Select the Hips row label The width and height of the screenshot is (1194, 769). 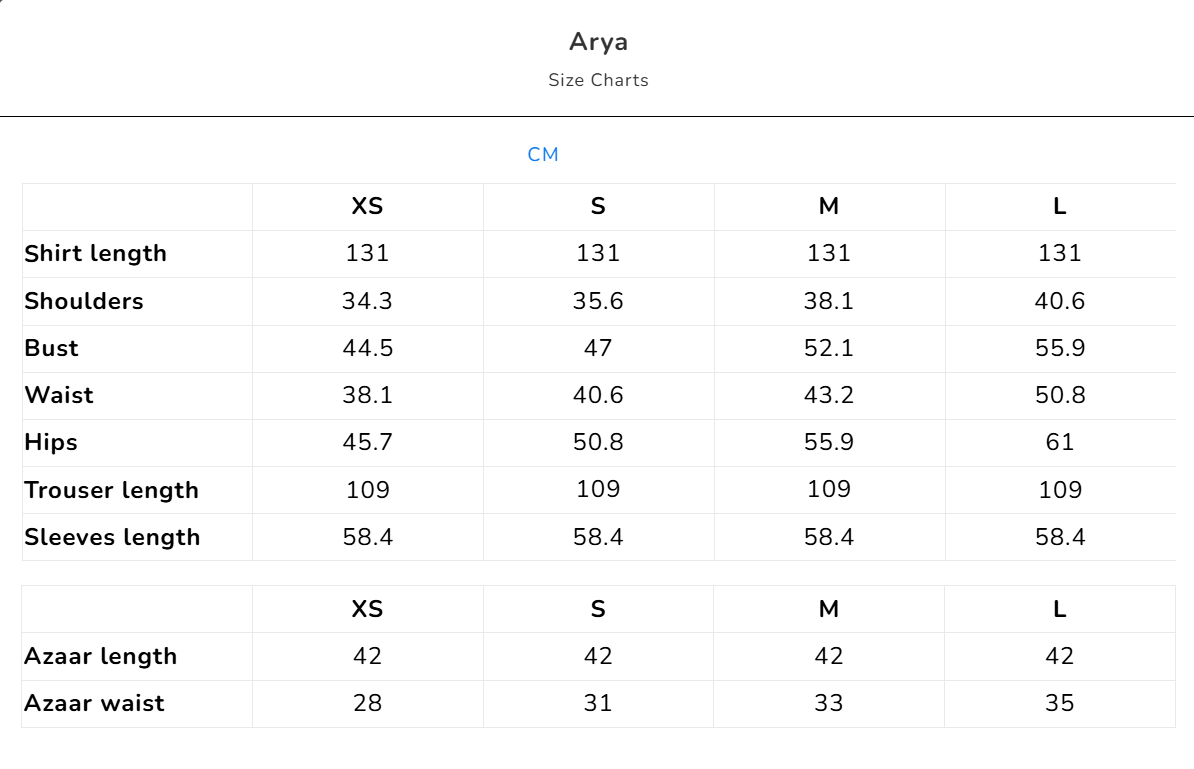click(x=51, y=442)
